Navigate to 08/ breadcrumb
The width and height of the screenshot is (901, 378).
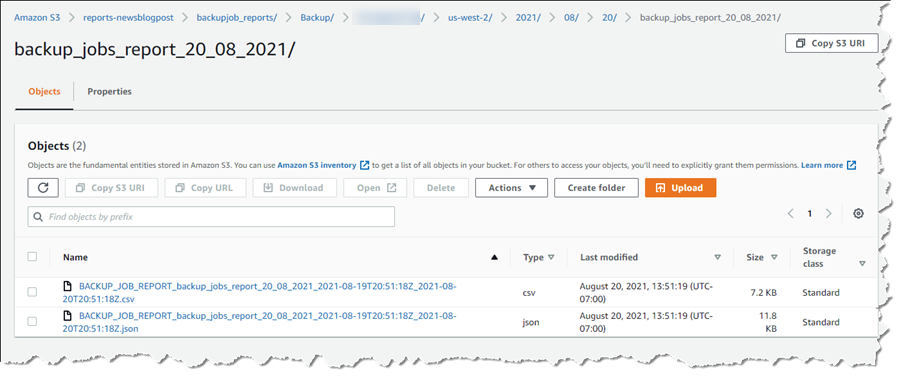(x=571, y=17)
